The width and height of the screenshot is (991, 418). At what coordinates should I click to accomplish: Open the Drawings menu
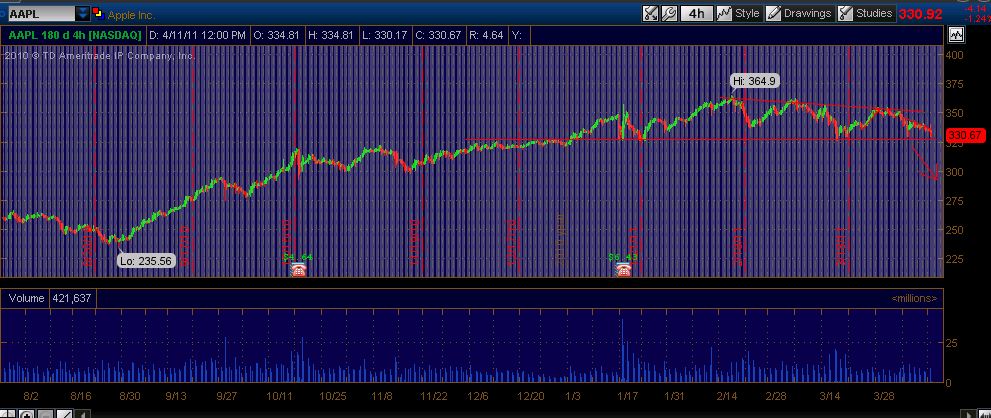pyautogui.click(x=799, y=13)
